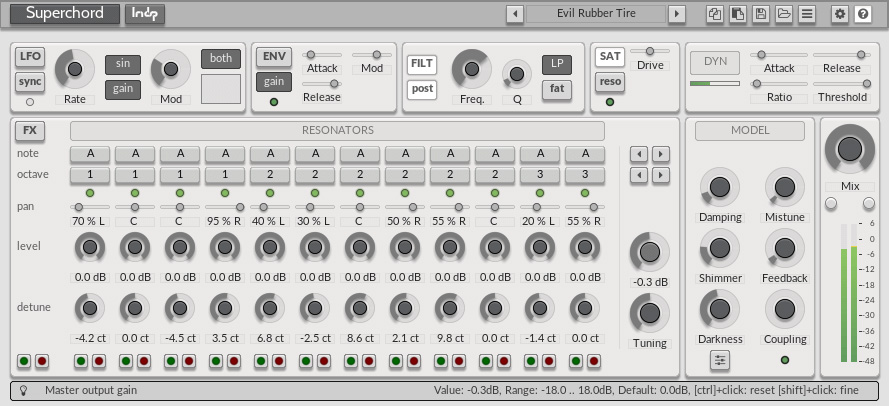
Task: Toggle the SAT saturation section
Action: pyautogui.click(x=610, y=56)
